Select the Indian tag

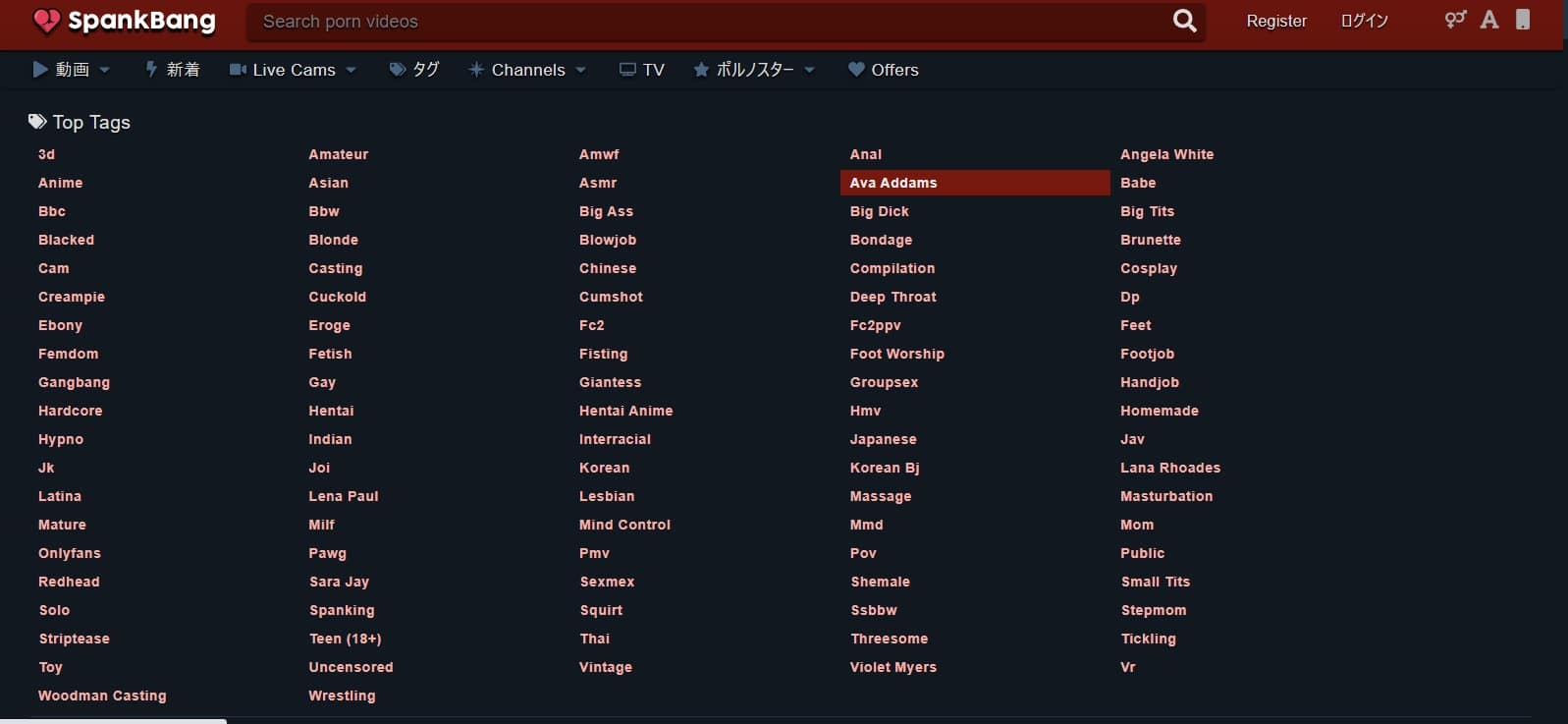pyautogui.click(x=330, y=439)
